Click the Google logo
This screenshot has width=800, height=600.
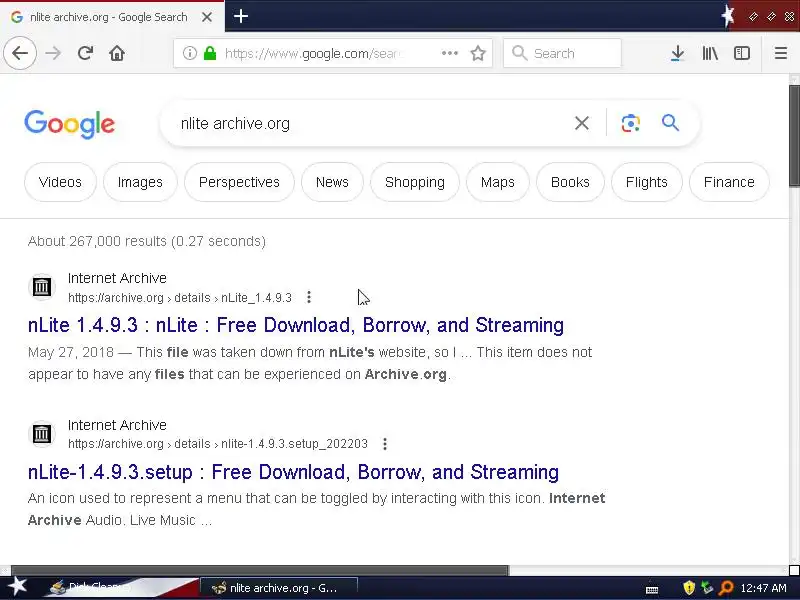pyautogui.click(x=69, y=124)
